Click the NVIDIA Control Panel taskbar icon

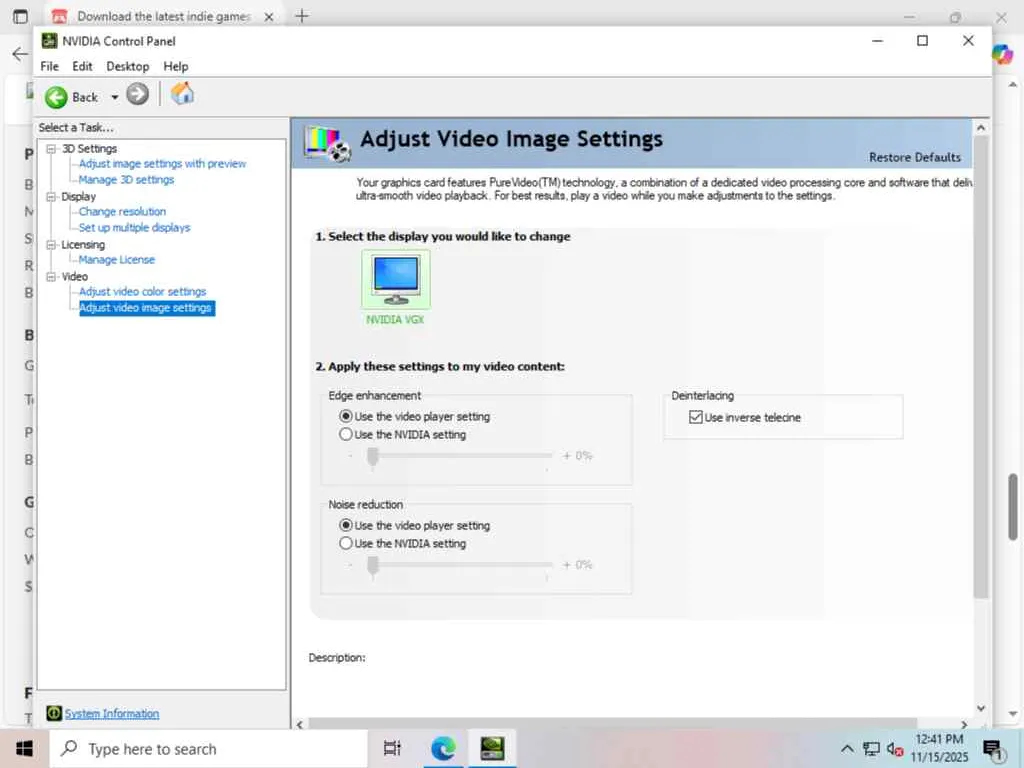pos(492,748)
